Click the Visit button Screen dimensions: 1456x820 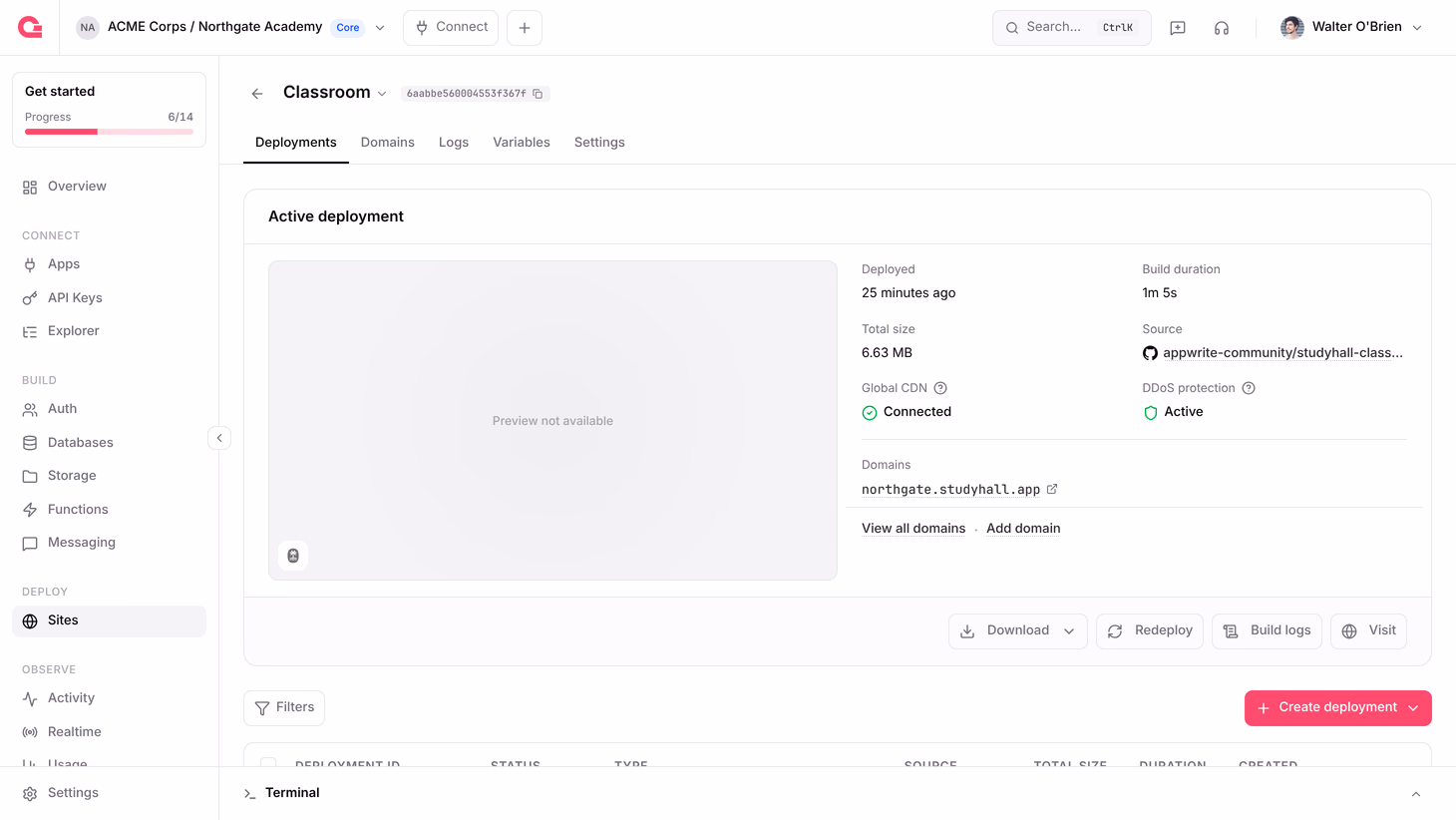[x=1368, y=630]
